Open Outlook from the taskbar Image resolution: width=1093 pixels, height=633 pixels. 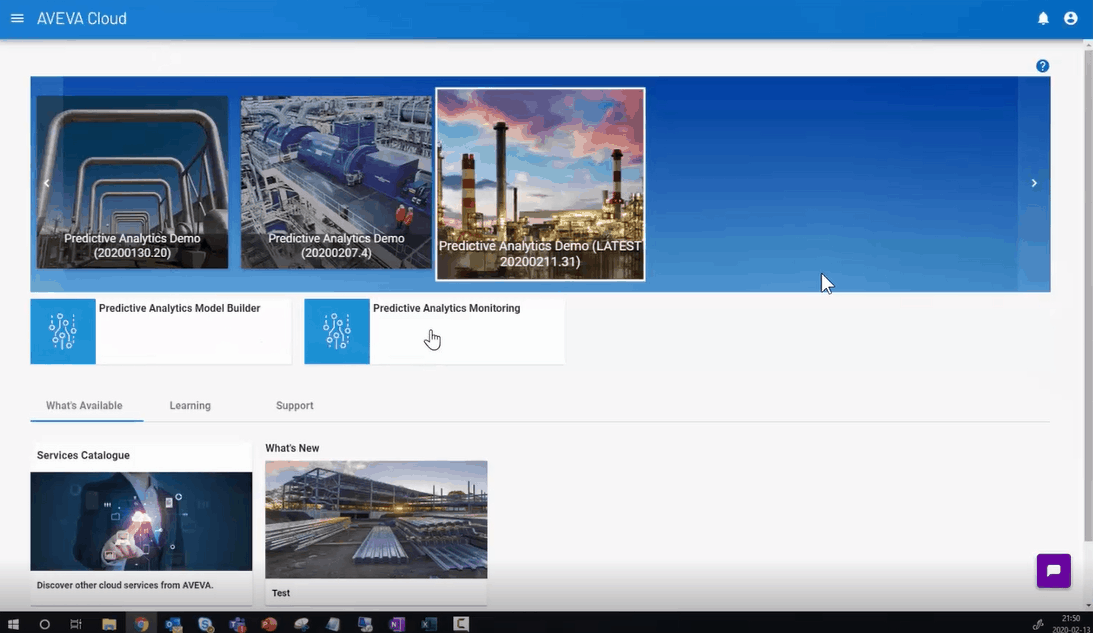173,624
